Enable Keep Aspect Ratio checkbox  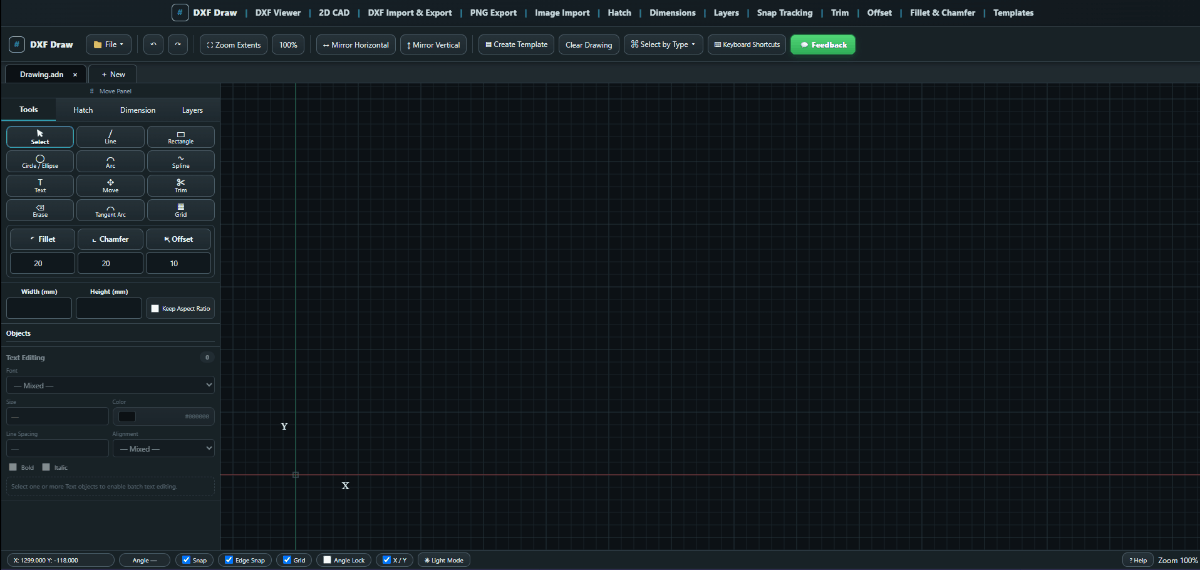click(155, 309)
